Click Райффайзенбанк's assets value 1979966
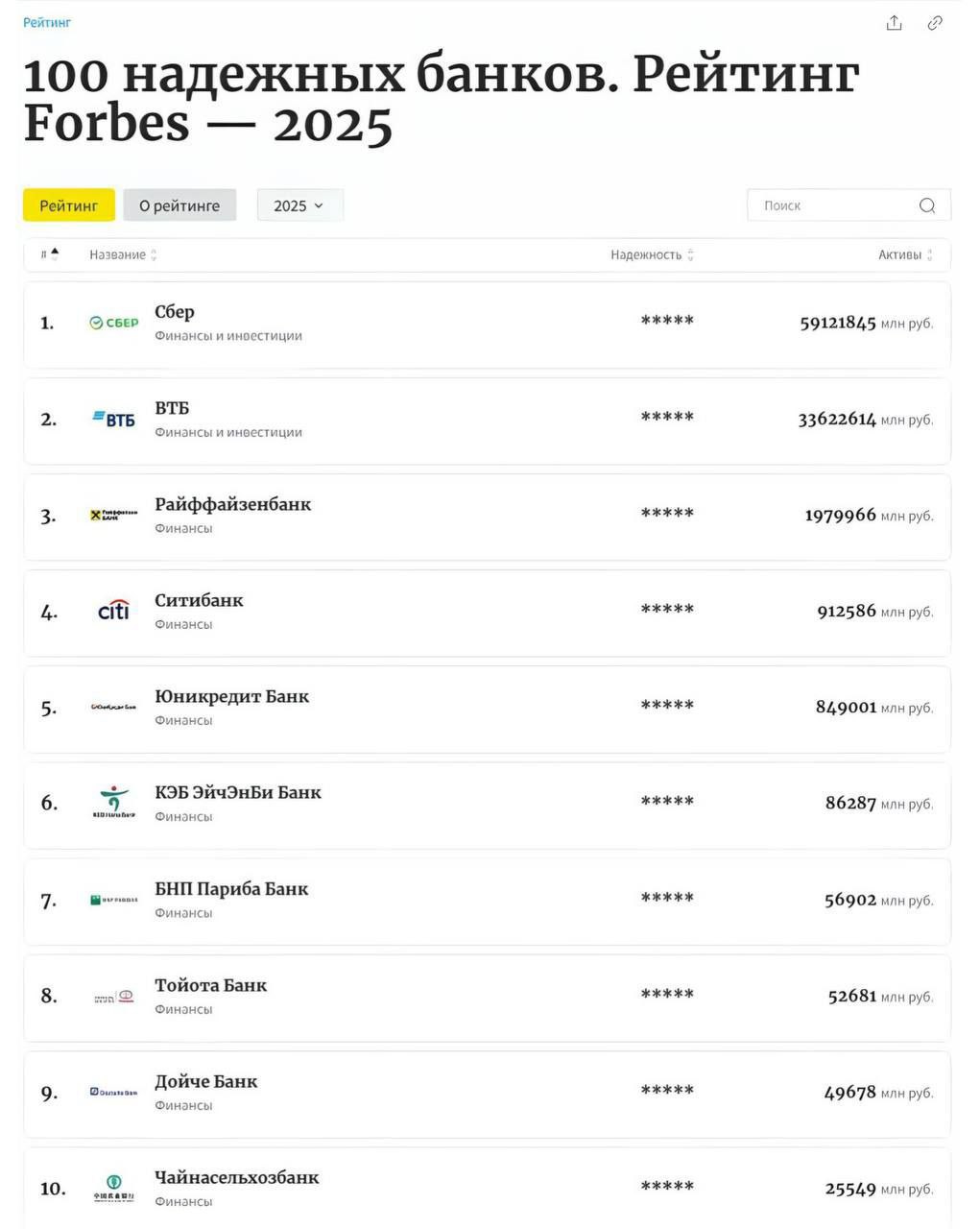This screenshot has height=1229, width=980. pos(841,516)
